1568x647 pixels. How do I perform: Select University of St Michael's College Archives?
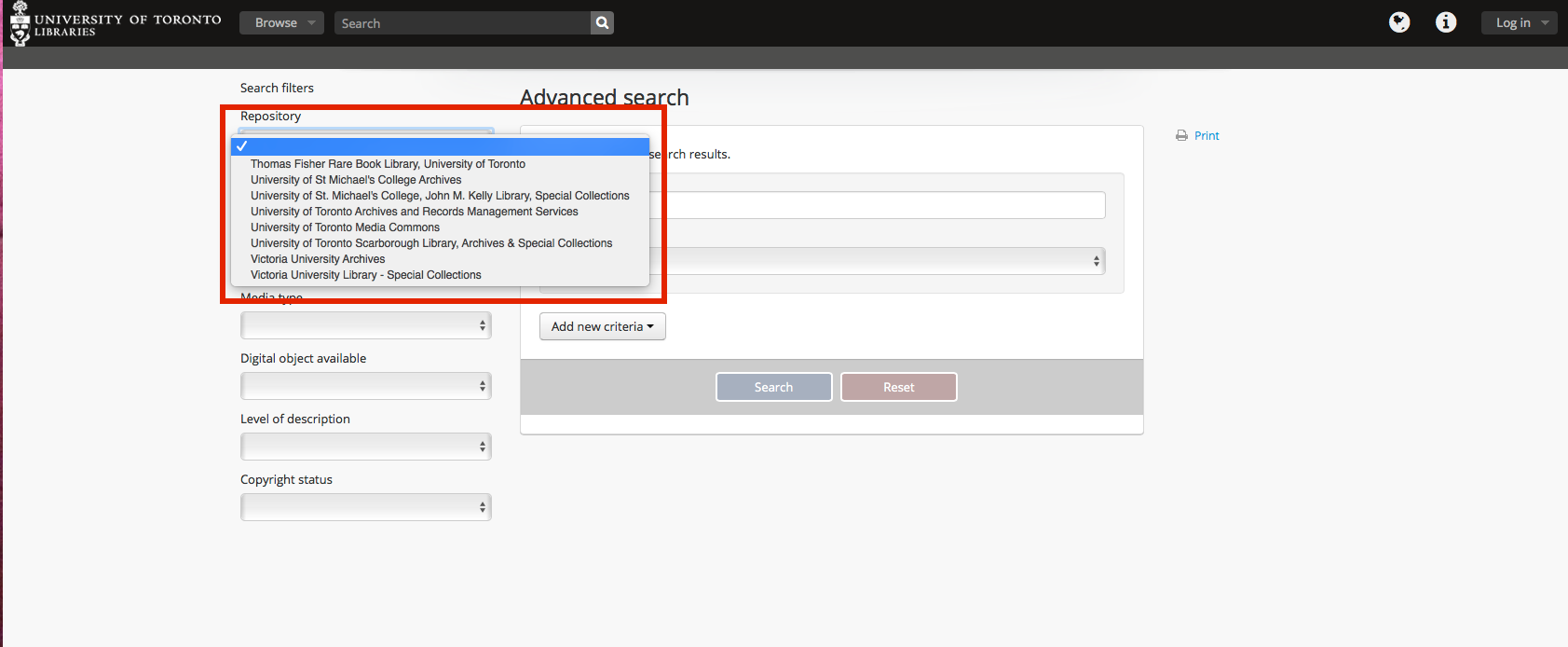pos(440,180)
